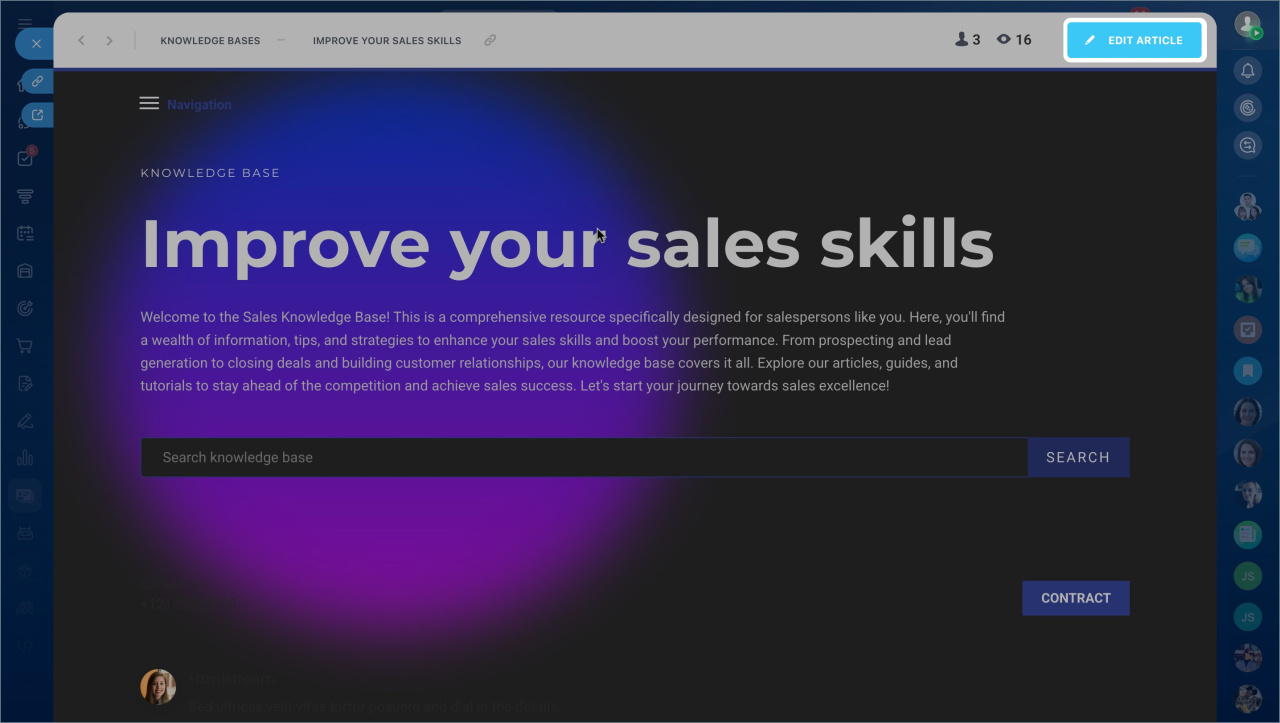This screenshot has height=723, width=1280.
Task: Open article in new window side tab
Action: click(37, 115)
